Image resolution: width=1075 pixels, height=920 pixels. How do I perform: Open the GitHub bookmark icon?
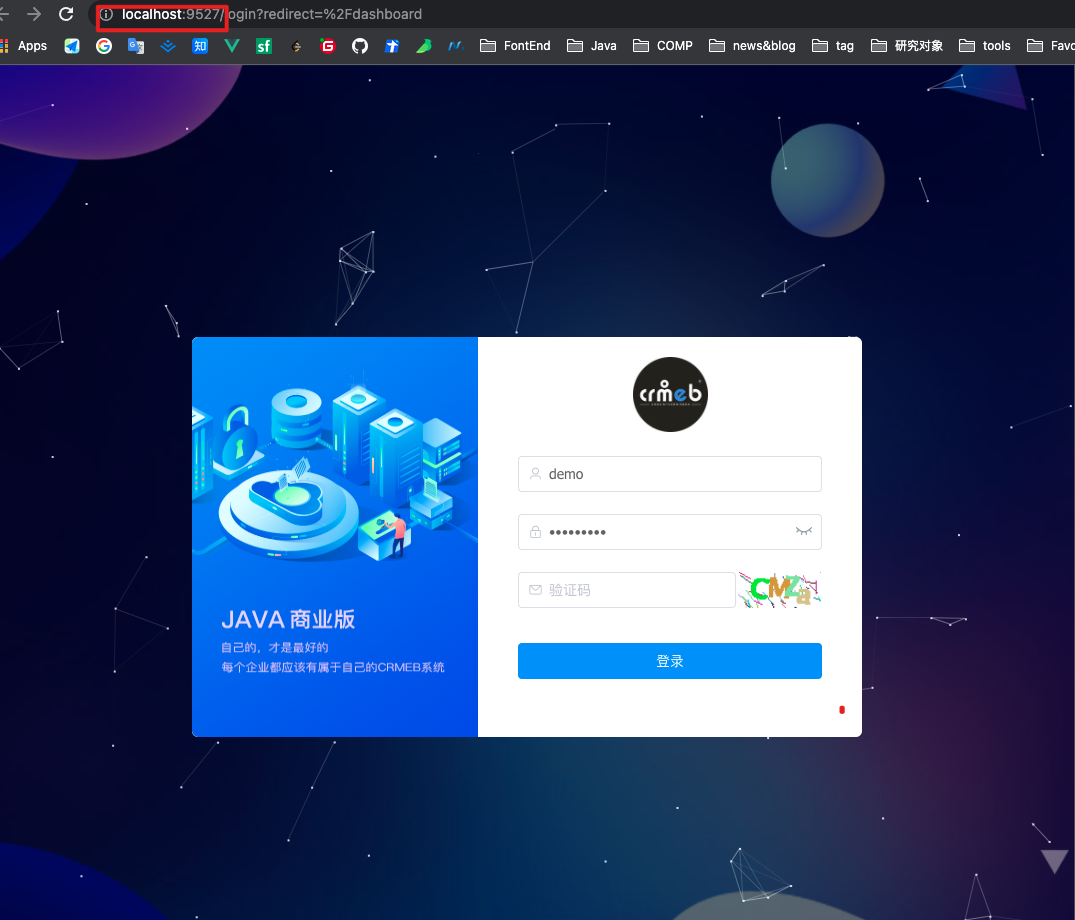pos(359,45)
